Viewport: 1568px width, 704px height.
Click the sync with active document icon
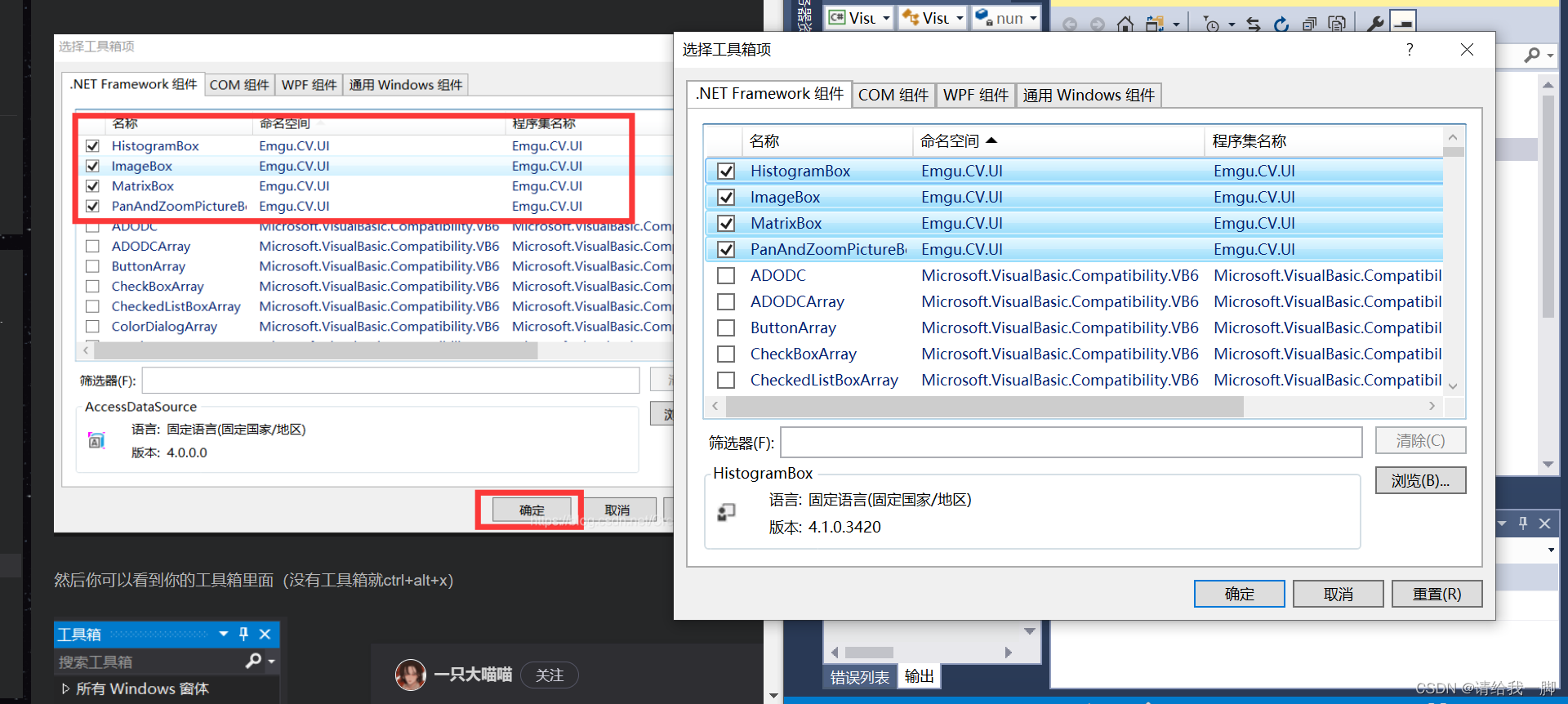pyautogui.click(x=1254, y=25)
